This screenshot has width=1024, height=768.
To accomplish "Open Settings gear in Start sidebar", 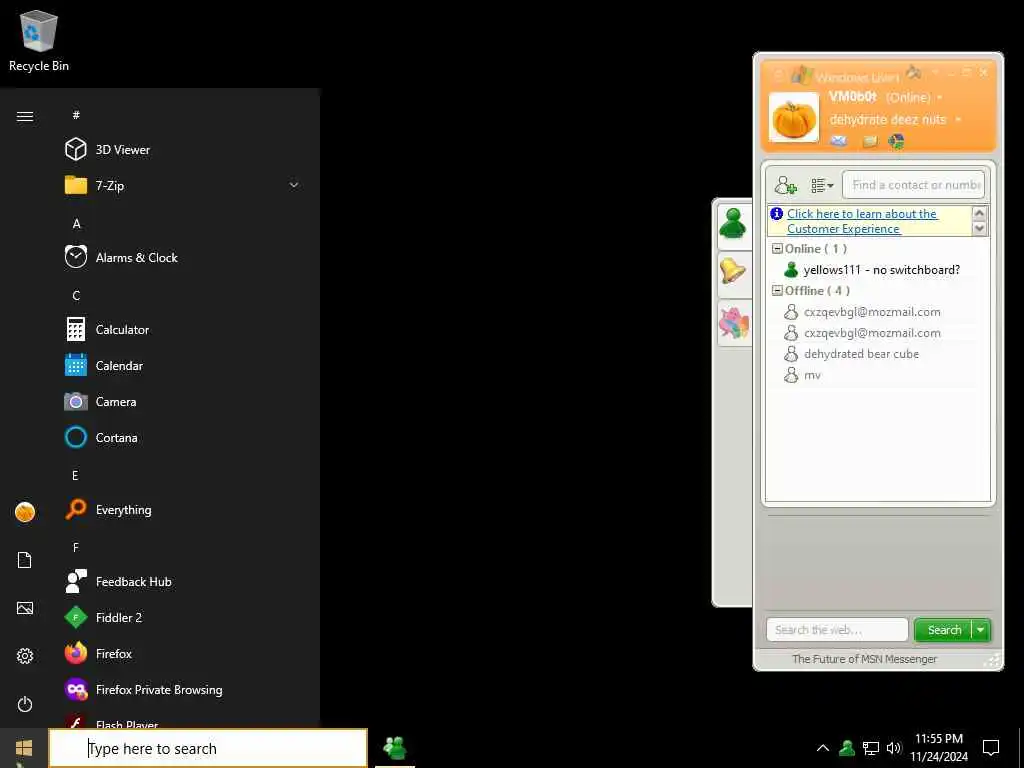I will (25, 656).
